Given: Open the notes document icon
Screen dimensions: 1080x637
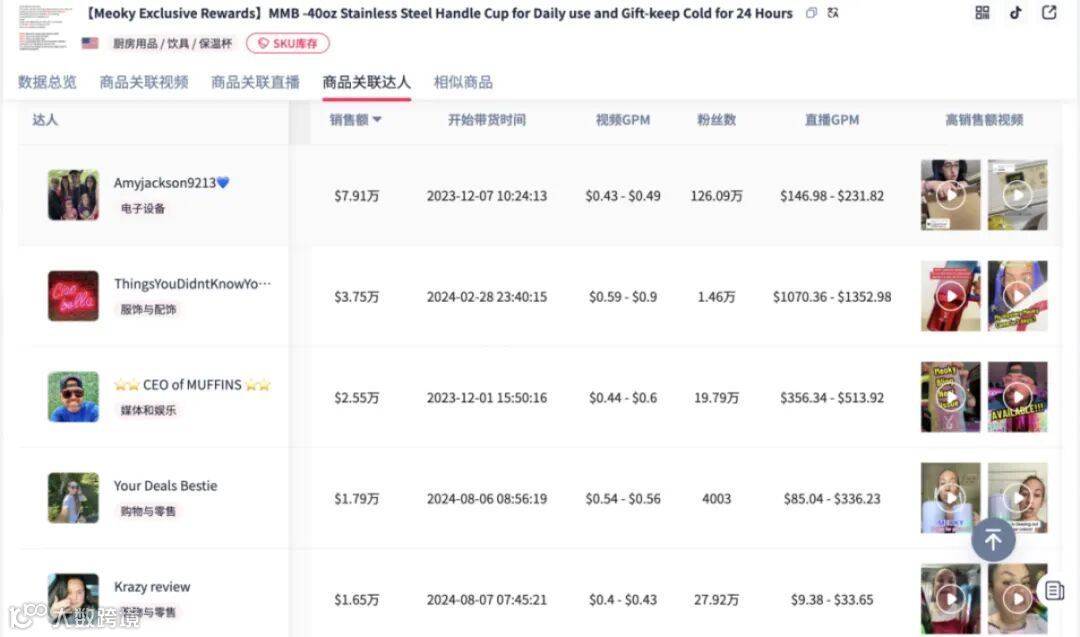Looking at the screenshot, I should pos(1054,590).
